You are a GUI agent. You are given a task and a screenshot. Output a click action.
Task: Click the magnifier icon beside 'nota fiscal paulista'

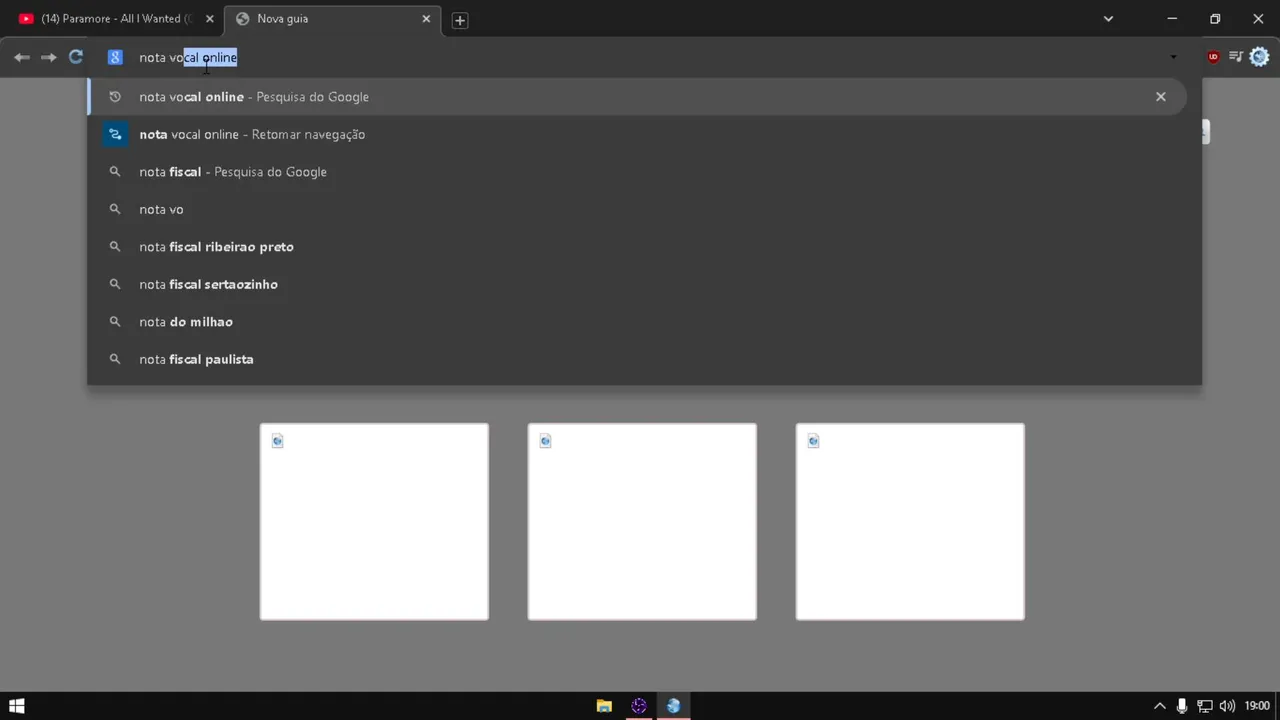[115, 359]
